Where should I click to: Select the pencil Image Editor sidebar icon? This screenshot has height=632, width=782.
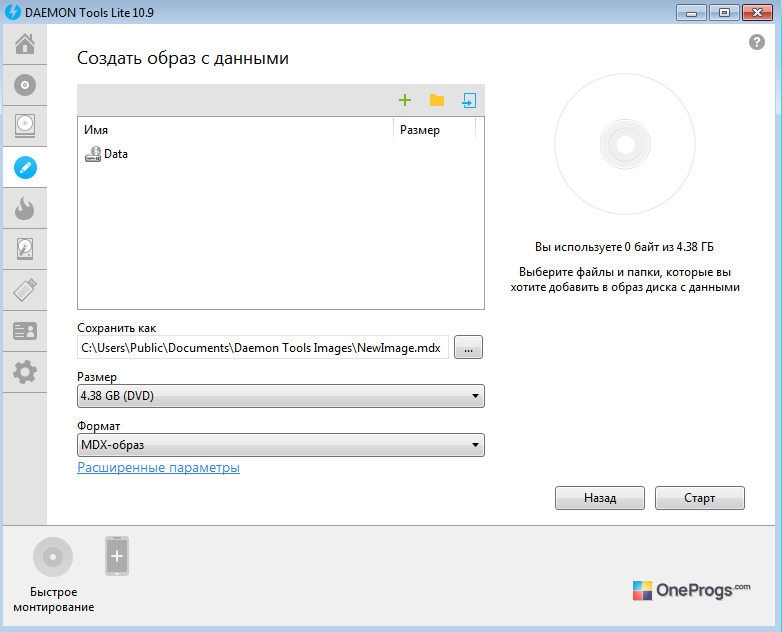tap(25, 167)
